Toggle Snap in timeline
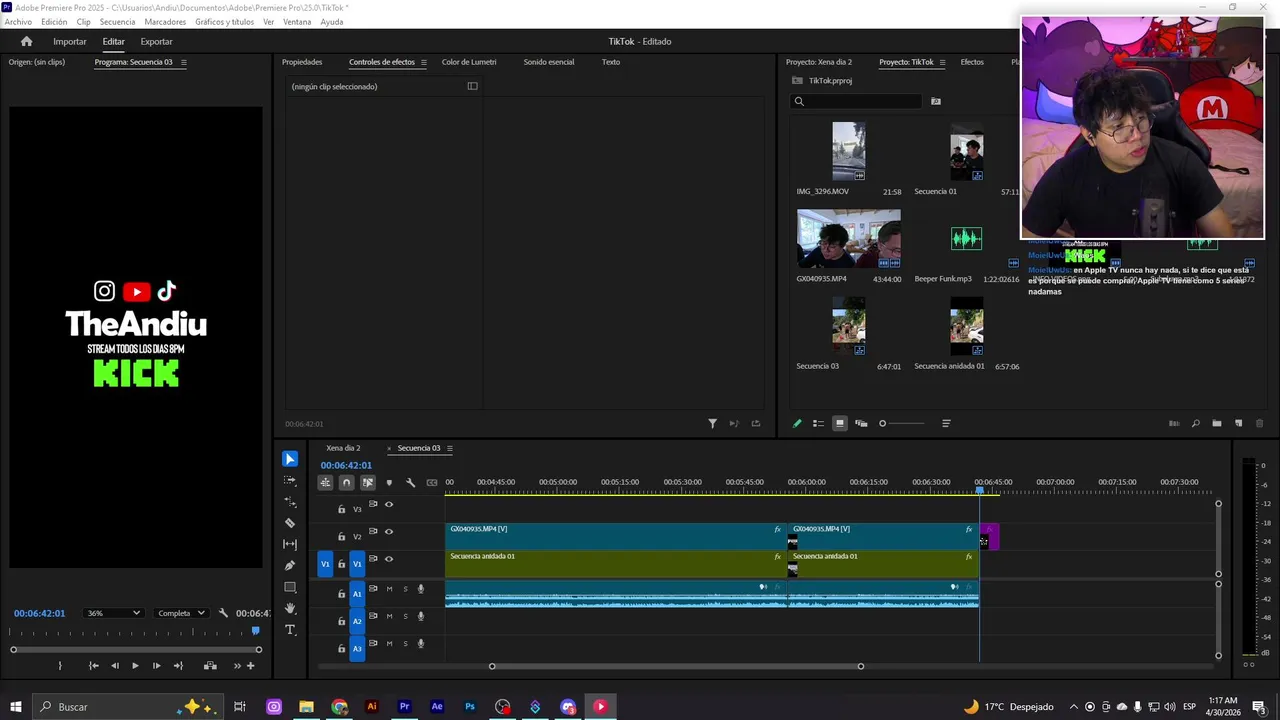 346,482
